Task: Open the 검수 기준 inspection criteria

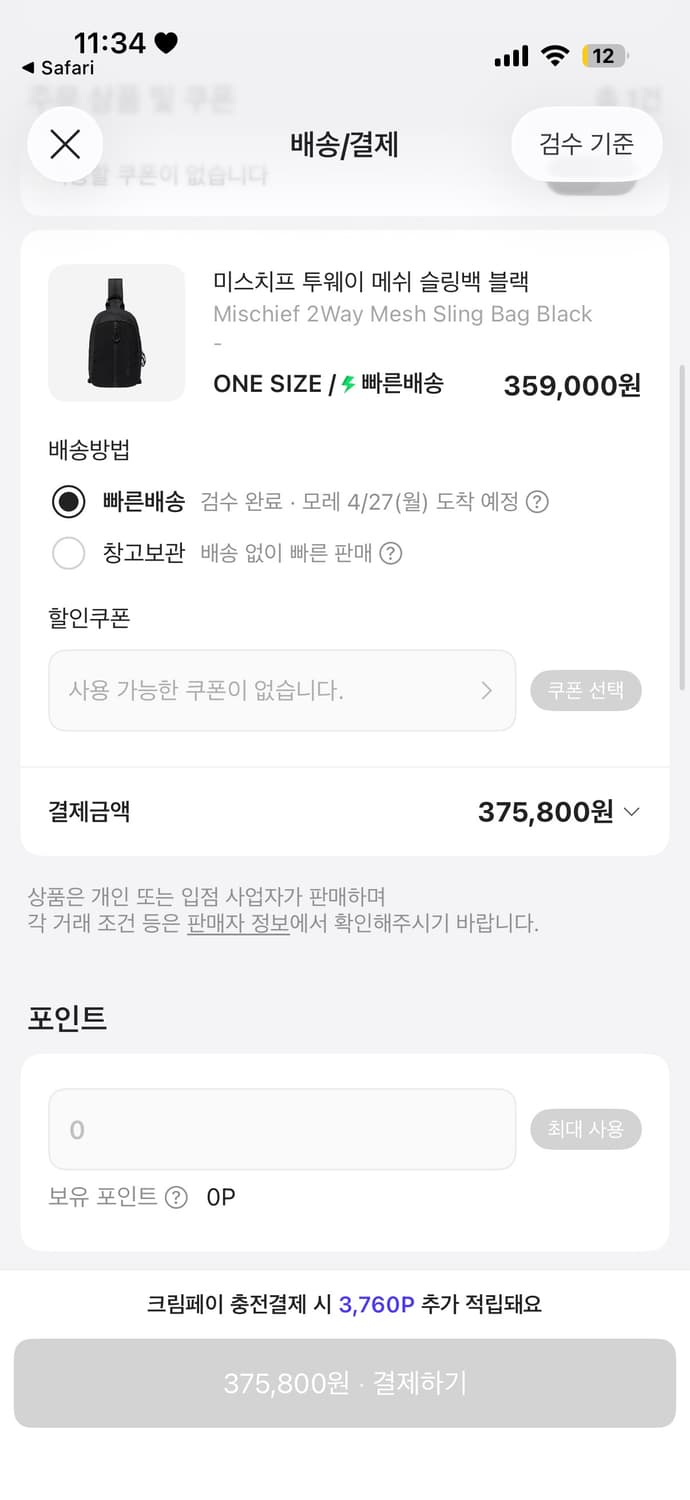Action: [586, 144]
